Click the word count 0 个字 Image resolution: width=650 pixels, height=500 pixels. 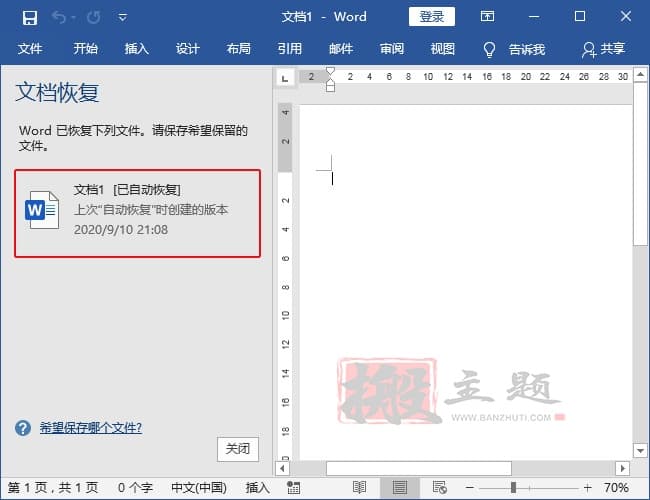coord(135,488)
